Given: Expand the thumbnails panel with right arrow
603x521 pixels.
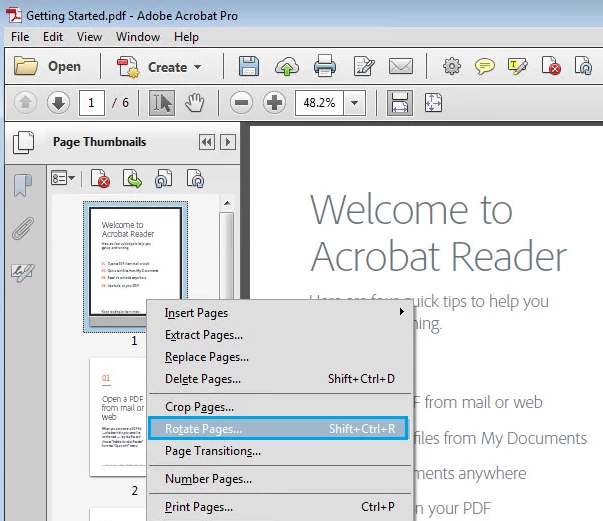Looking at the screenshot, I should (x=228, y=142).
